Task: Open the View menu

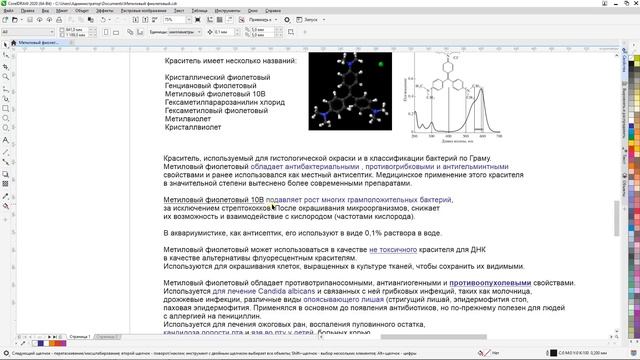Action: [x=45, y=11]
